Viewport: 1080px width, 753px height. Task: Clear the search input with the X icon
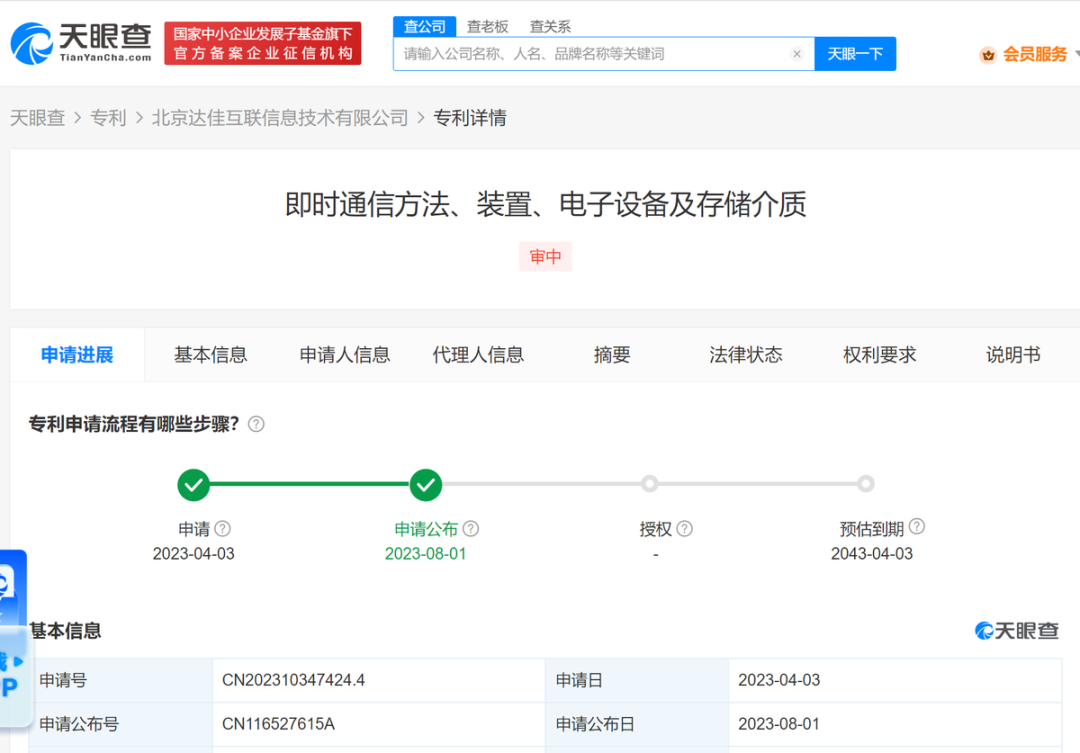[797, 53]
